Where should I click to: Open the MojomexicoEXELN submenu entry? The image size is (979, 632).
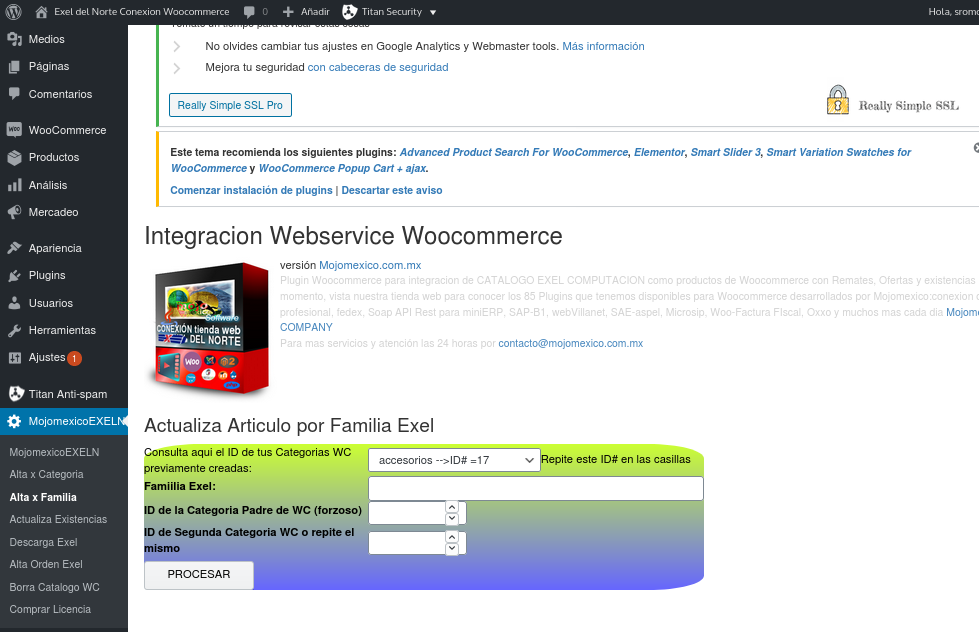click(54, 452)
